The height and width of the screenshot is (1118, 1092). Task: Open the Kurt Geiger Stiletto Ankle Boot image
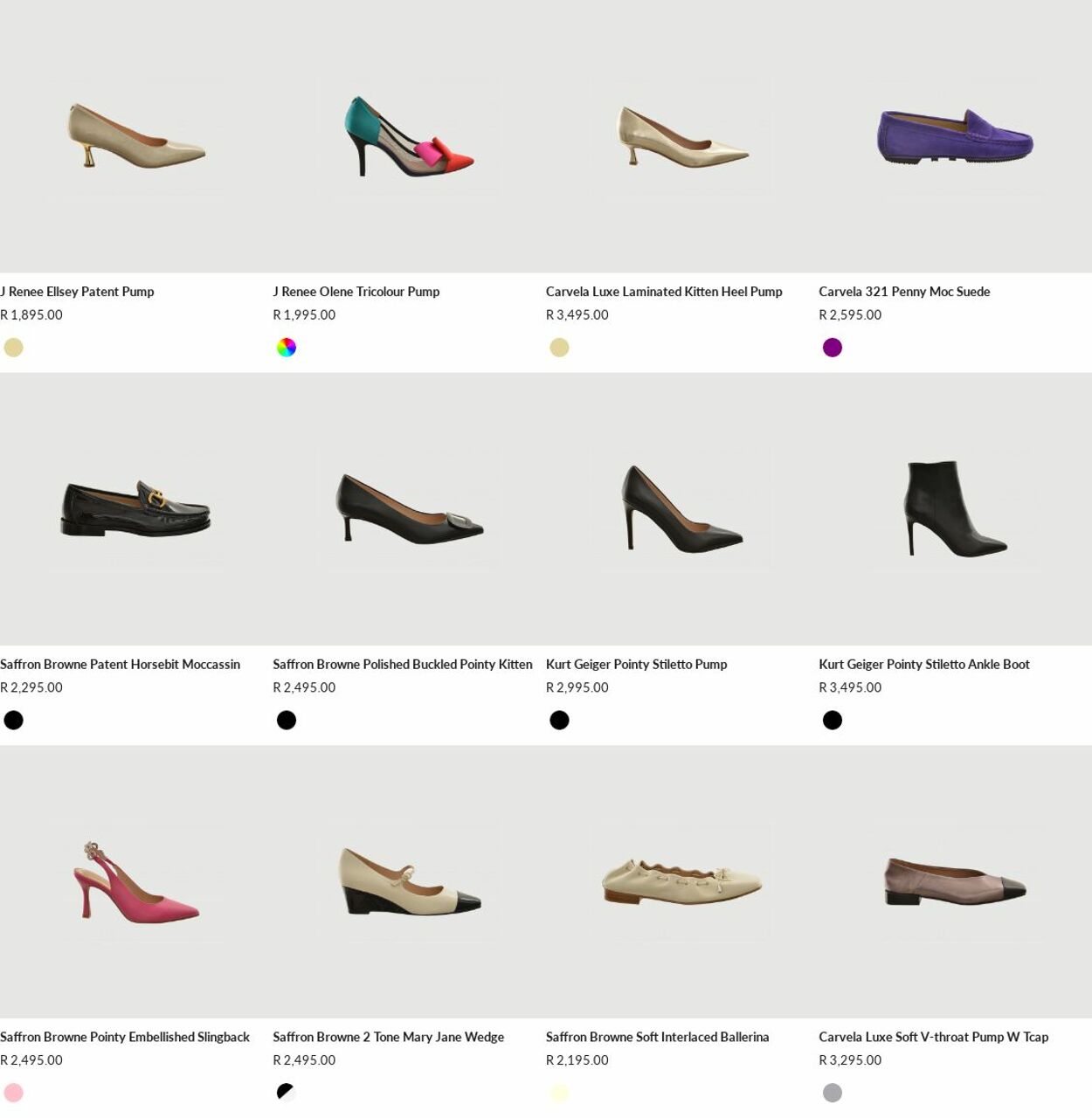click(955, 509)
